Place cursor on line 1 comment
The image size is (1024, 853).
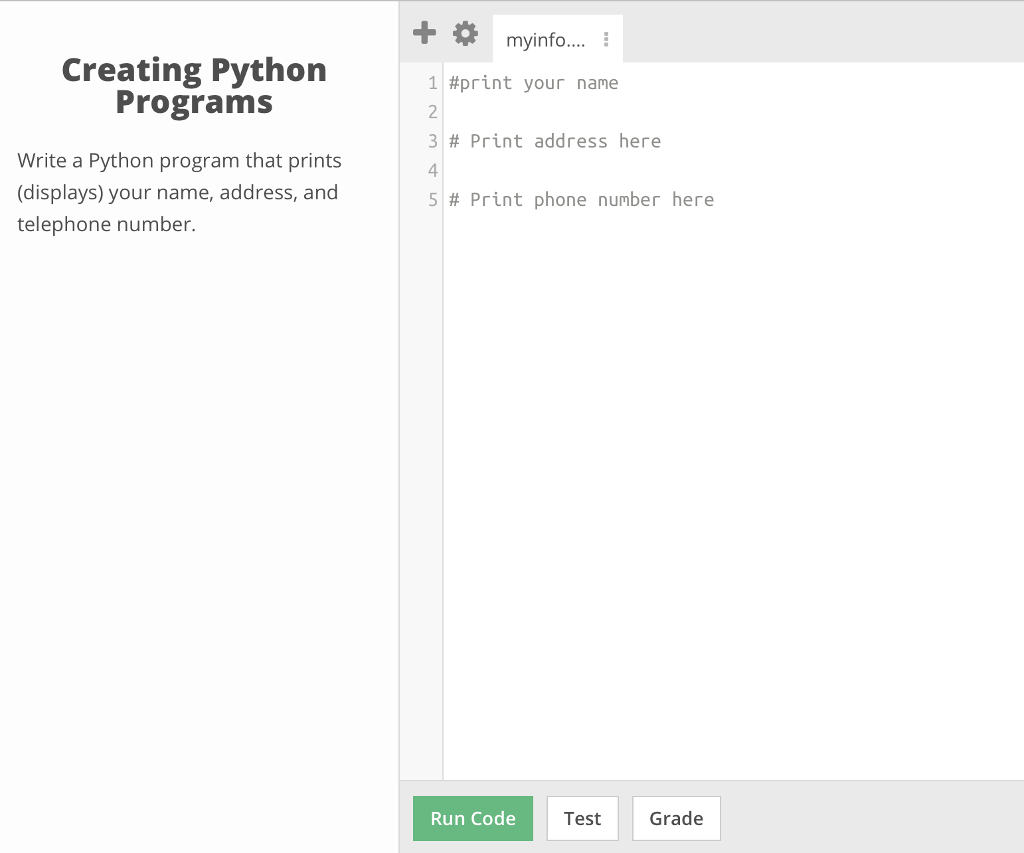(x=534, y=83)
